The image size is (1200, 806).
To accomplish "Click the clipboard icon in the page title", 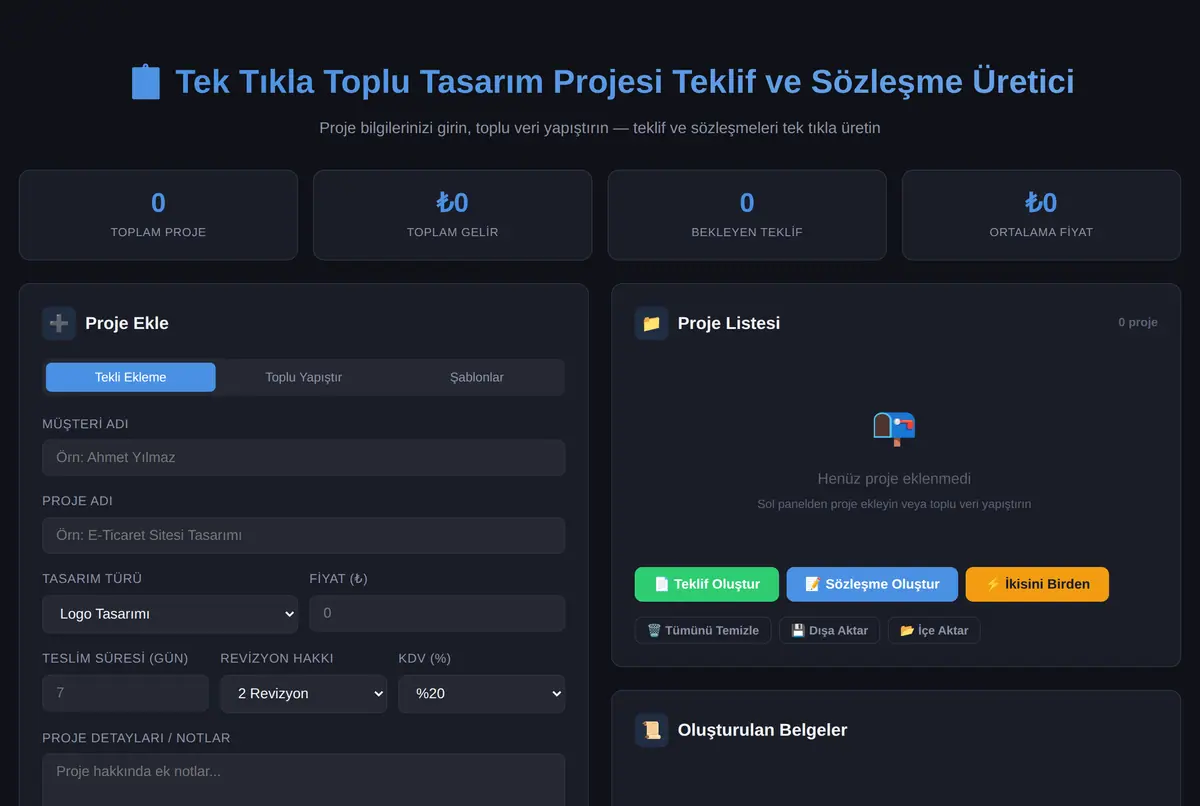I will [146, 81].
